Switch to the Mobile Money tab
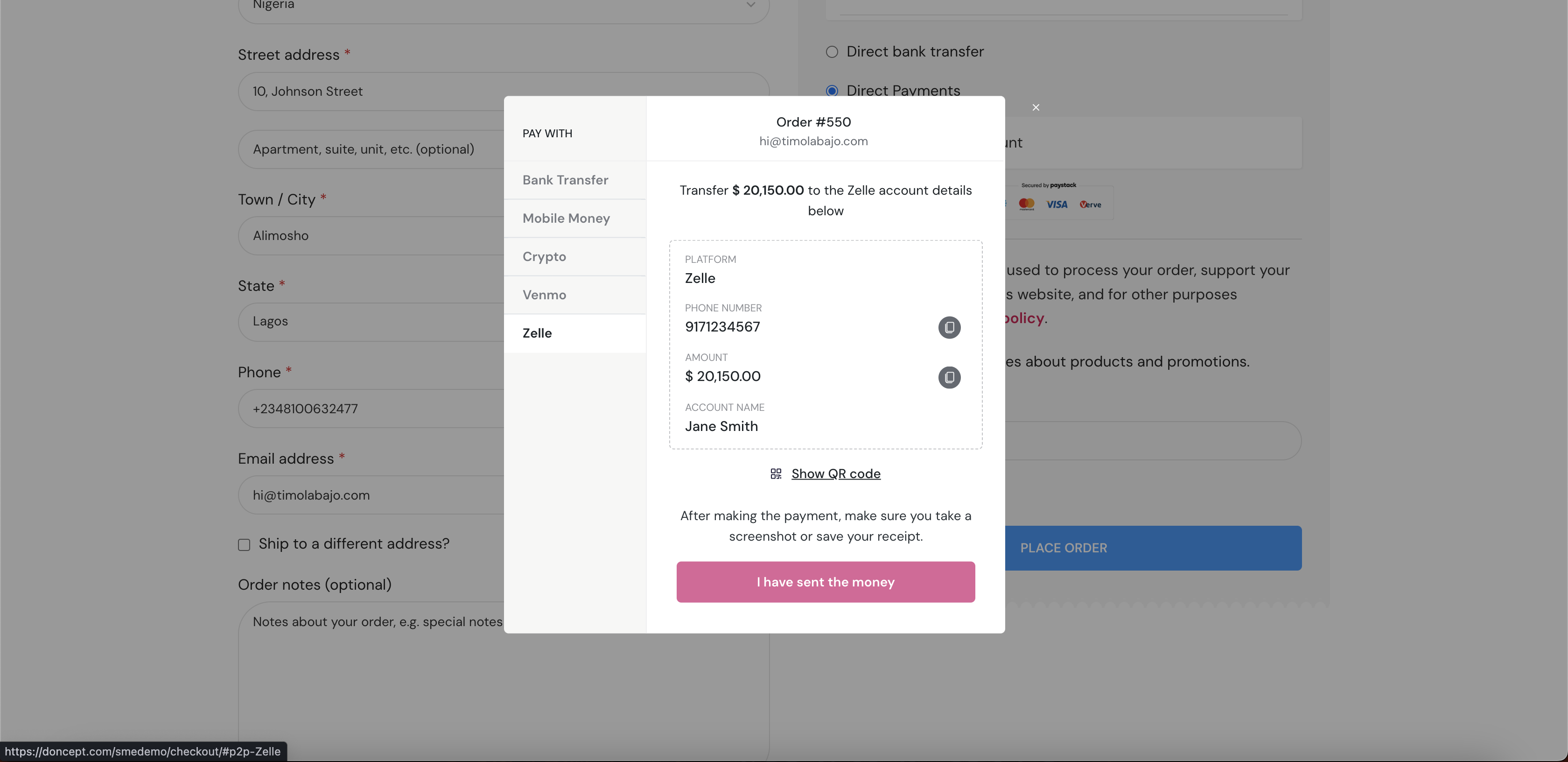Screen dimensions: 1568x762 tap(566, 218)
